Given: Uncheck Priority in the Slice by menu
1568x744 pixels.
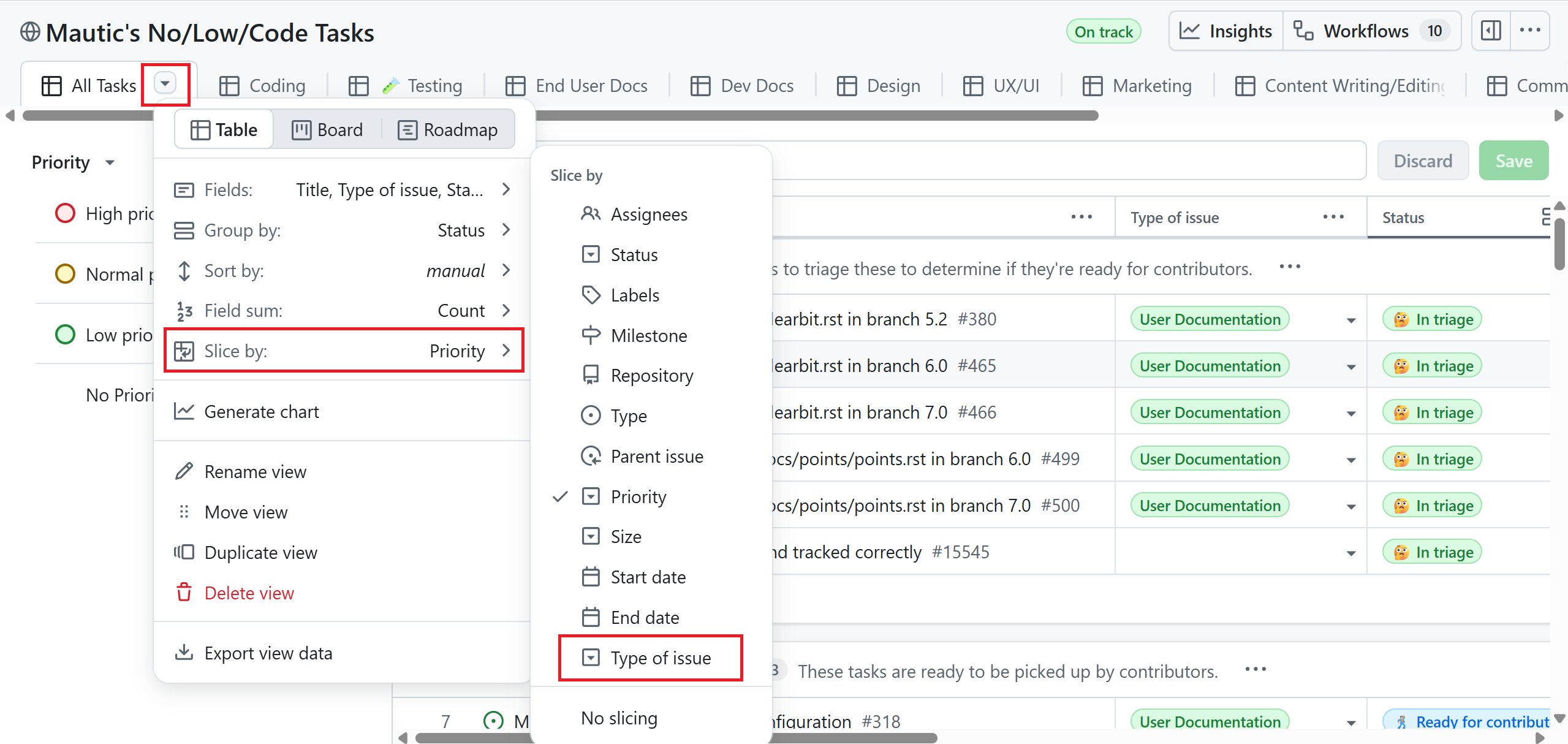Looking at the screenshot, I should (638, 496).
